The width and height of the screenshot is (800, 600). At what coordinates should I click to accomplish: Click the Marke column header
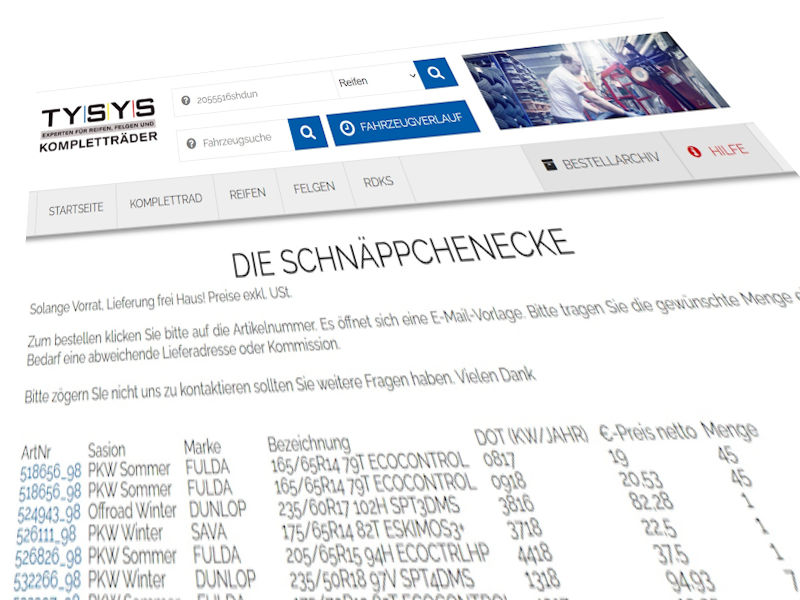[203, 447]
